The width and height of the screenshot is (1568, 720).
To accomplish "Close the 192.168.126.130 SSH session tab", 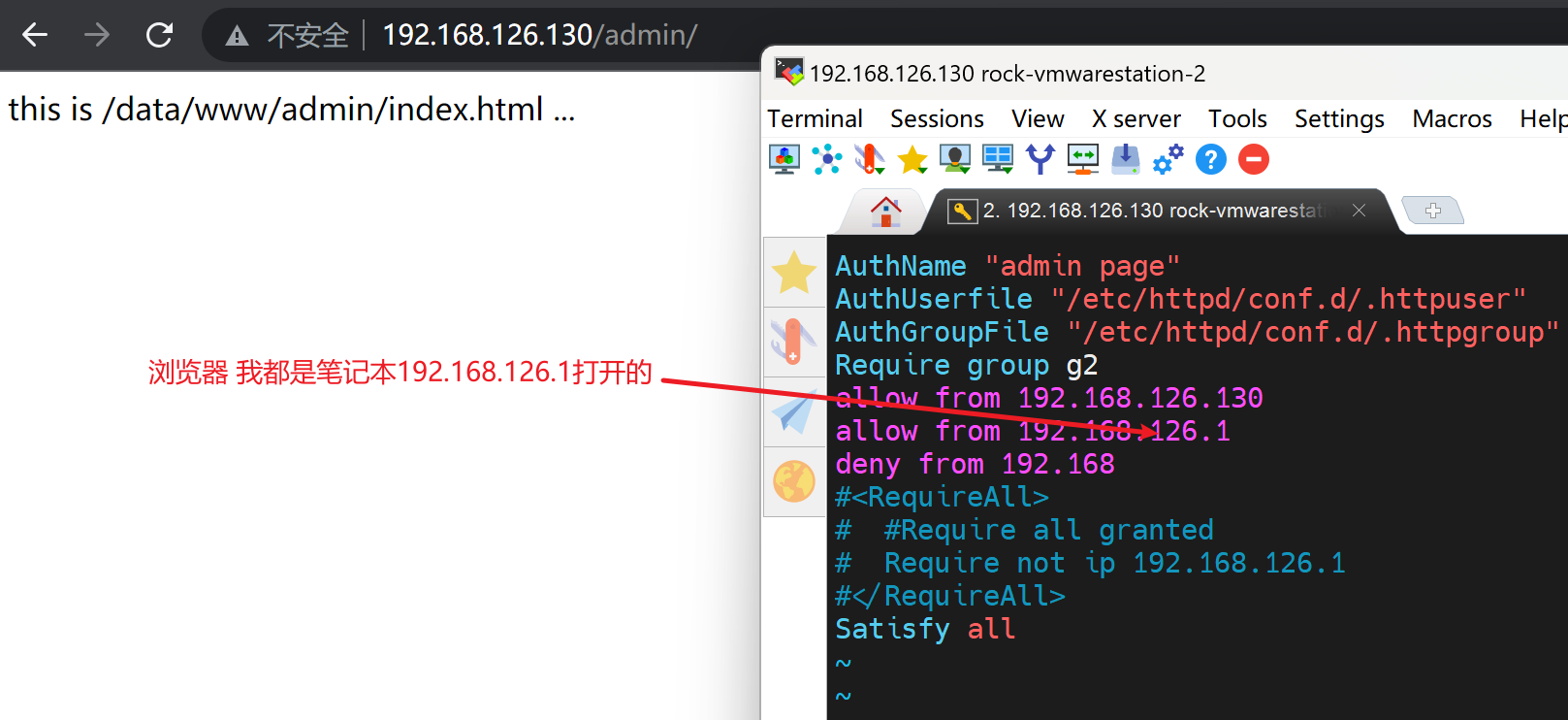I will (x=1360, y=211).
